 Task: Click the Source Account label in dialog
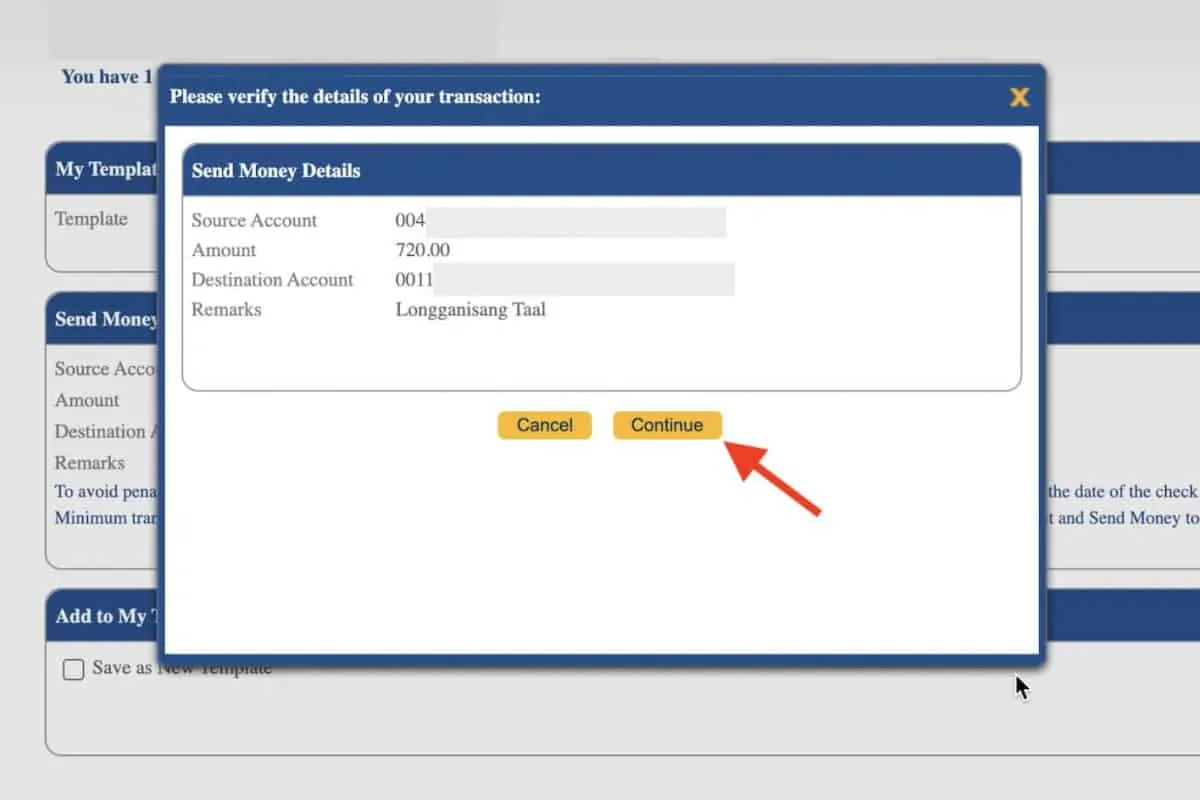click(x=254, y=221)
